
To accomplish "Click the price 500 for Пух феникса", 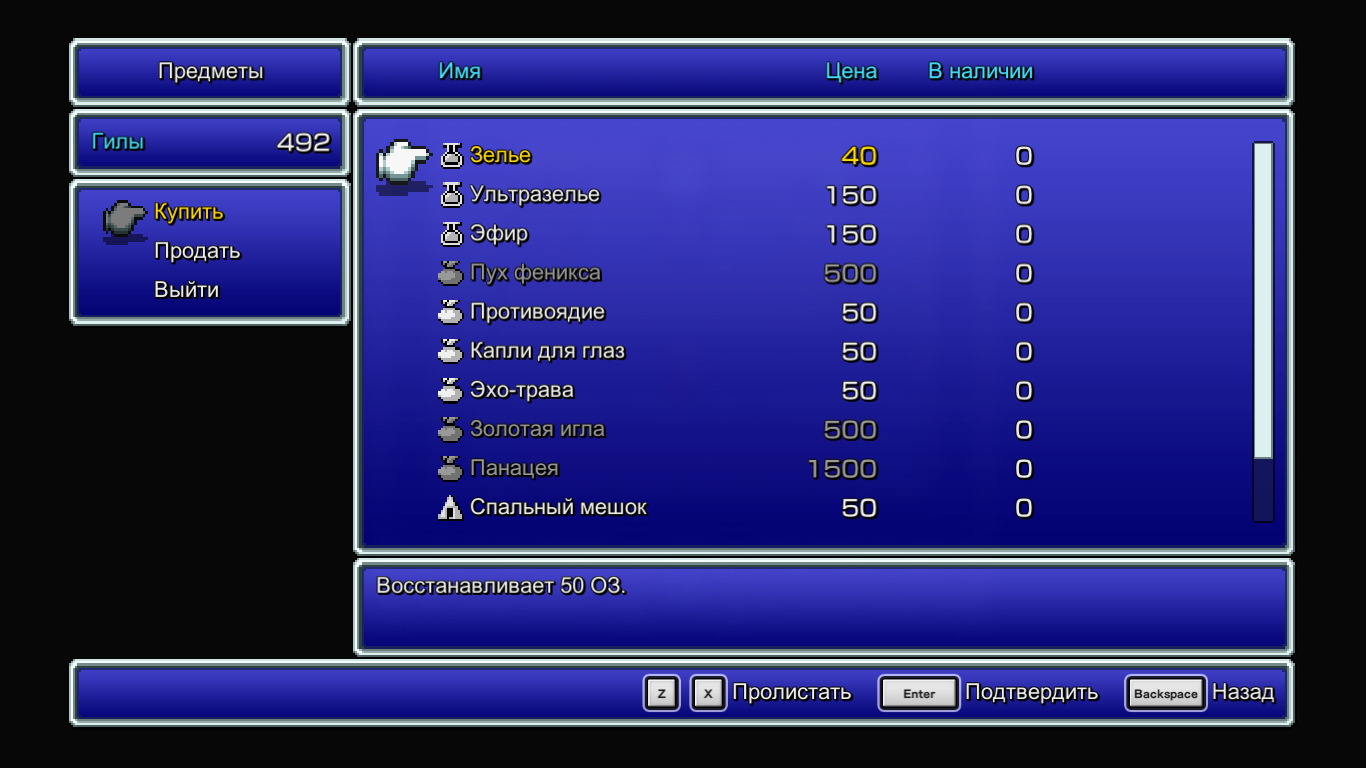I will [x=850, y=273].
